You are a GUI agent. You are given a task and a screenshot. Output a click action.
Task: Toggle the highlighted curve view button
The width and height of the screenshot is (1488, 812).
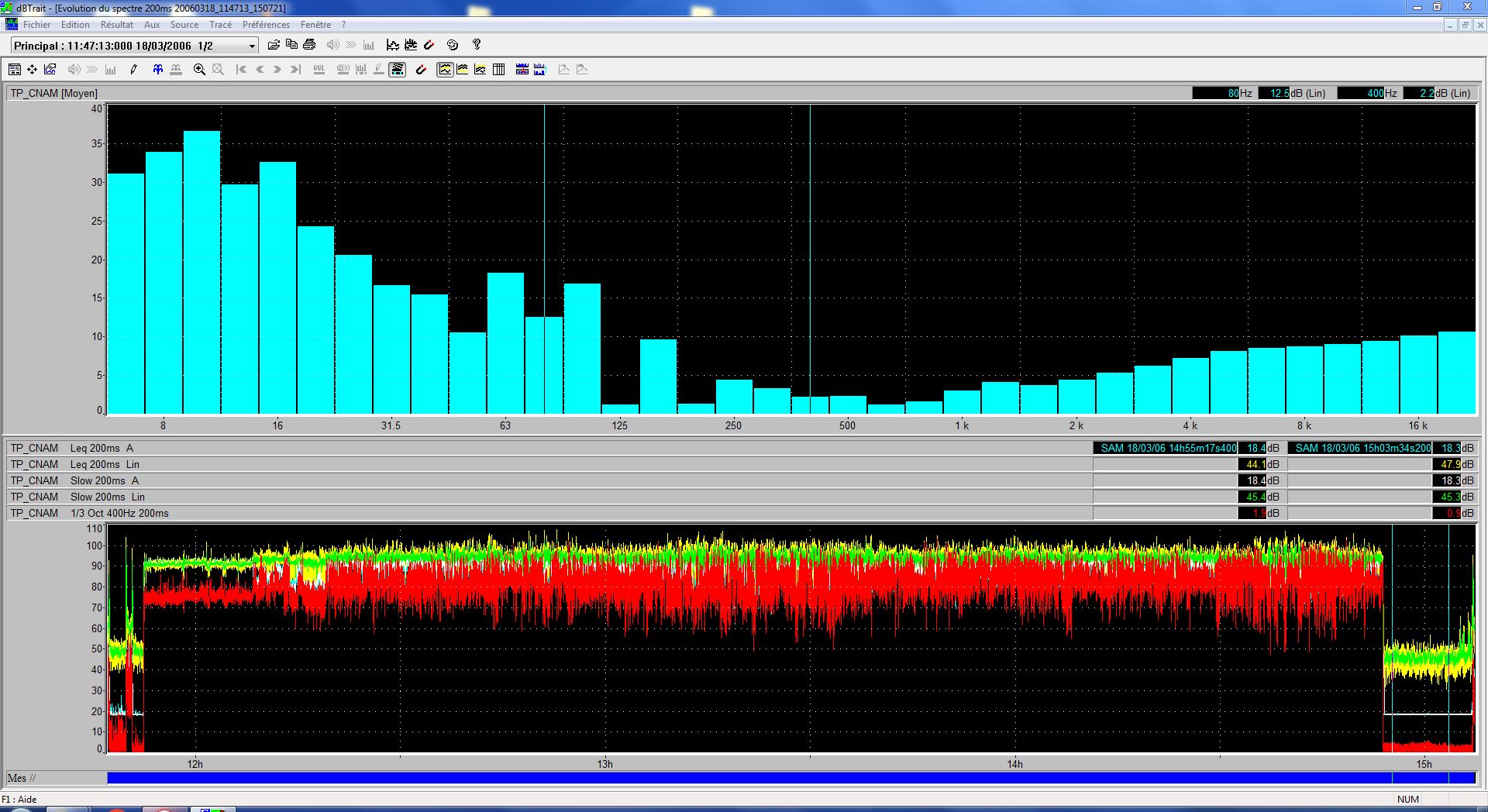pos(445,70)
